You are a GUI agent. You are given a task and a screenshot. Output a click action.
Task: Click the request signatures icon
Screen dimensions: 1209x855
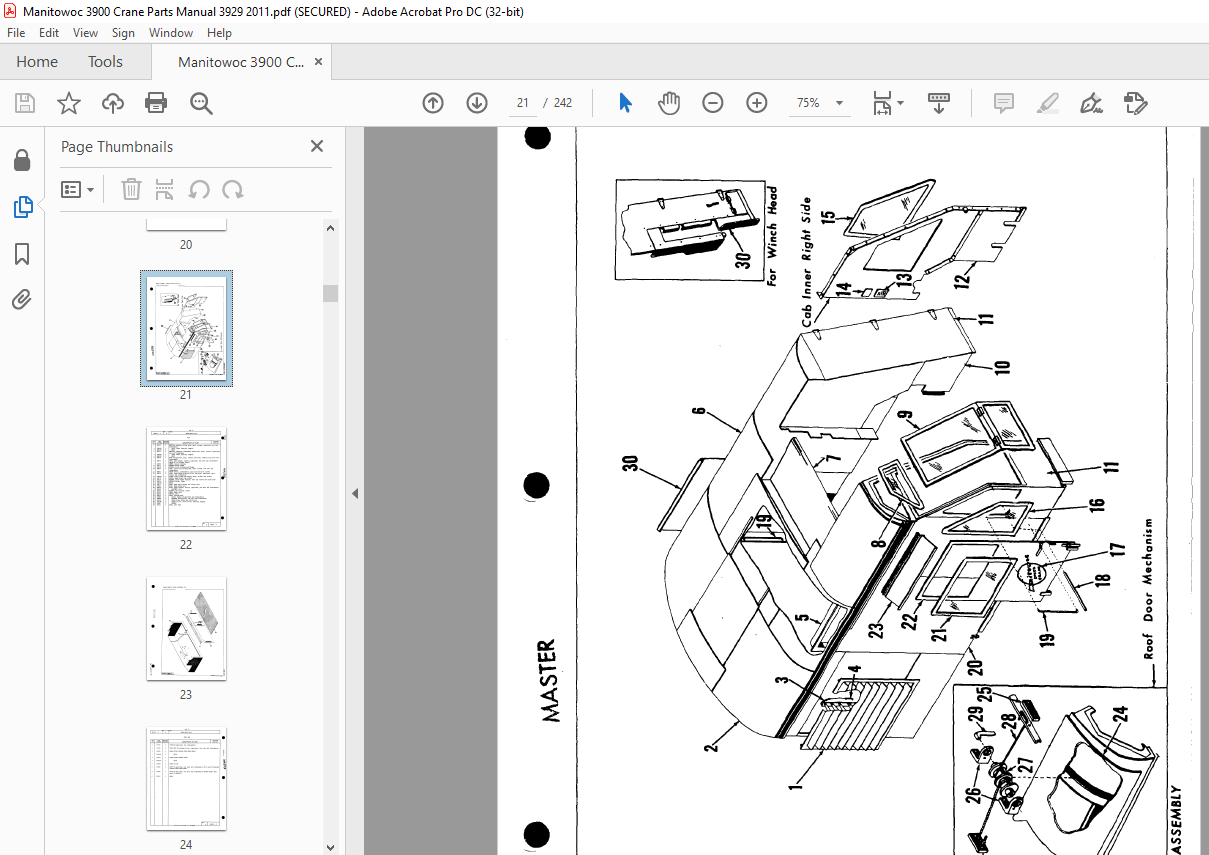1135,103
